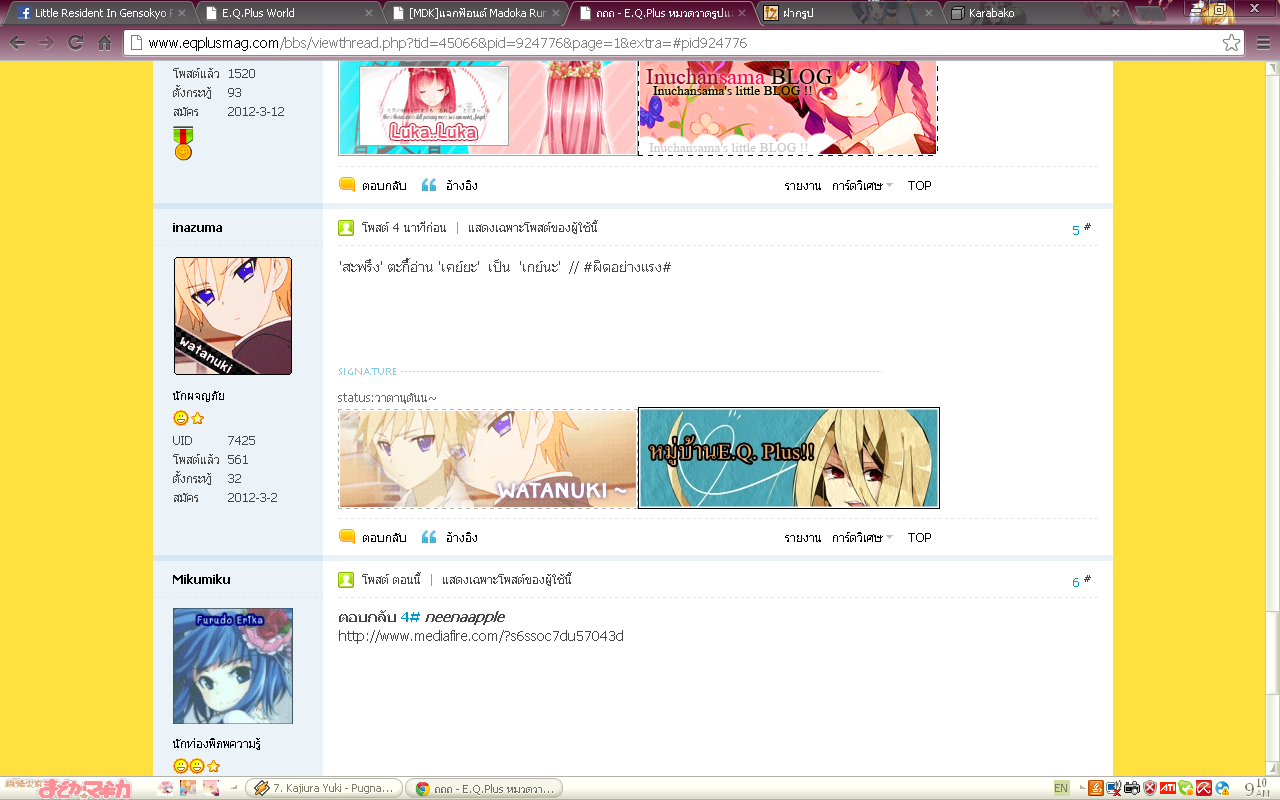Open the ATI tray icon

click(x=1168, y=788)
